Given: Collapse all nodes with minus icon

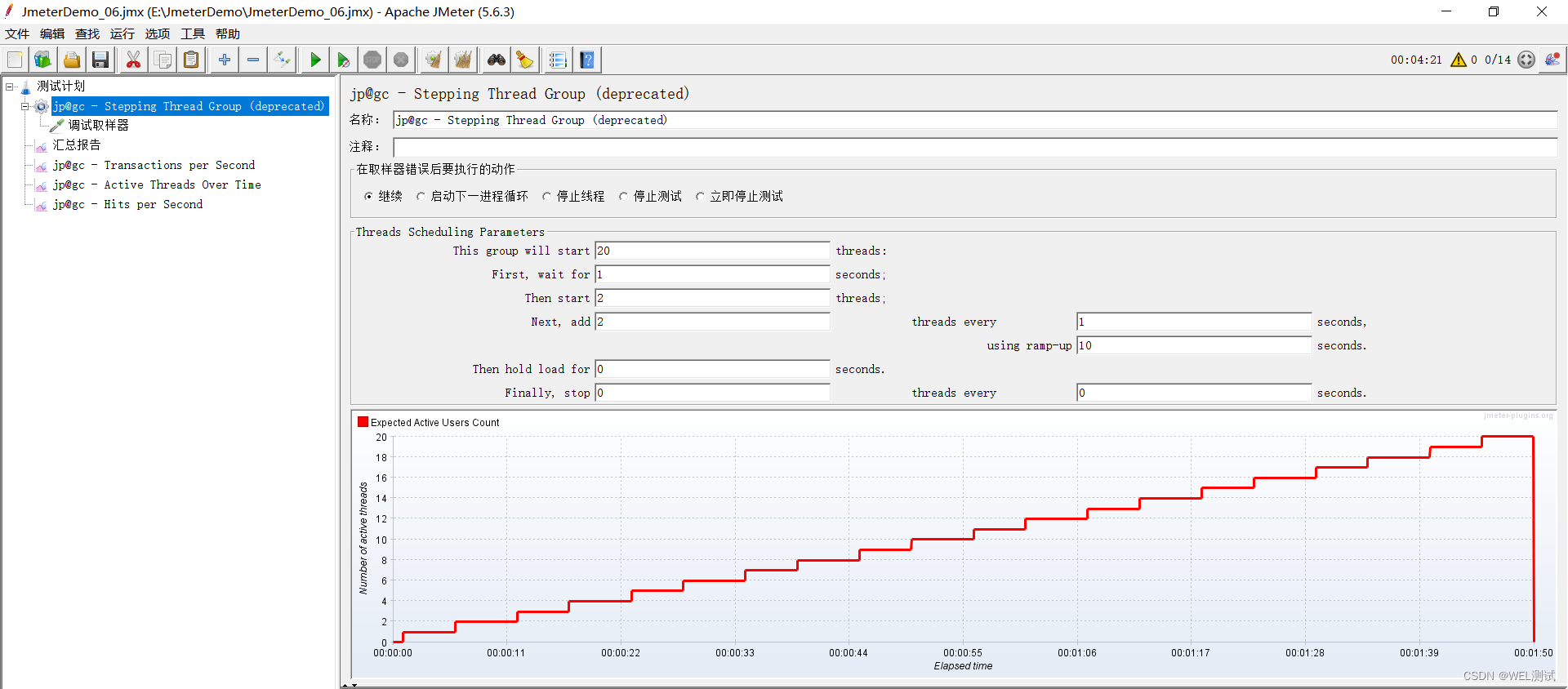Looking at the screenshot, I should click(x=253, y=60).
